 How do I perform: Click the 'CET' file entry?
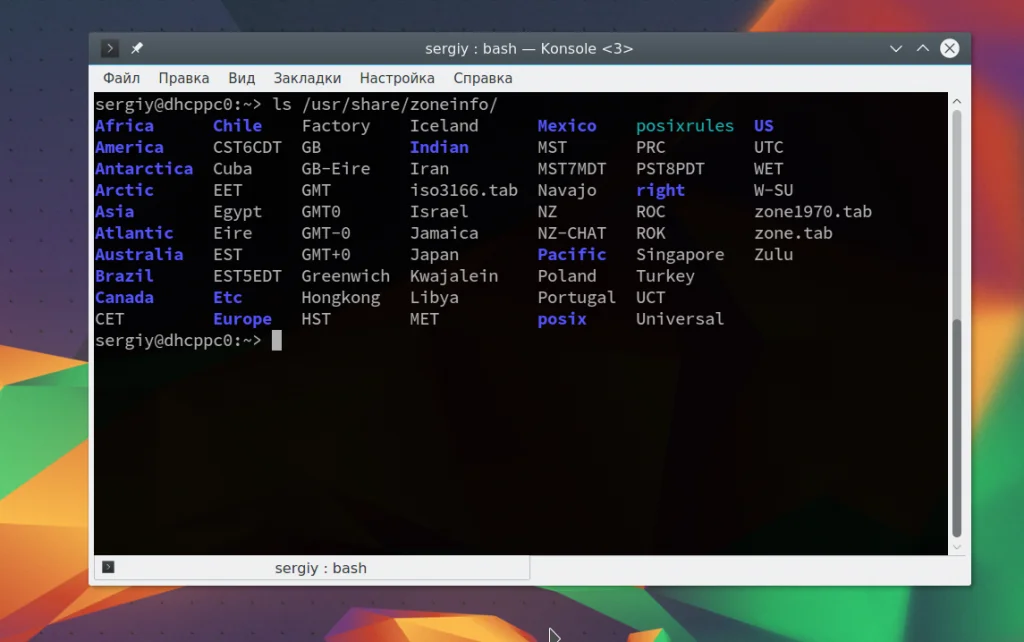point(110,319)
